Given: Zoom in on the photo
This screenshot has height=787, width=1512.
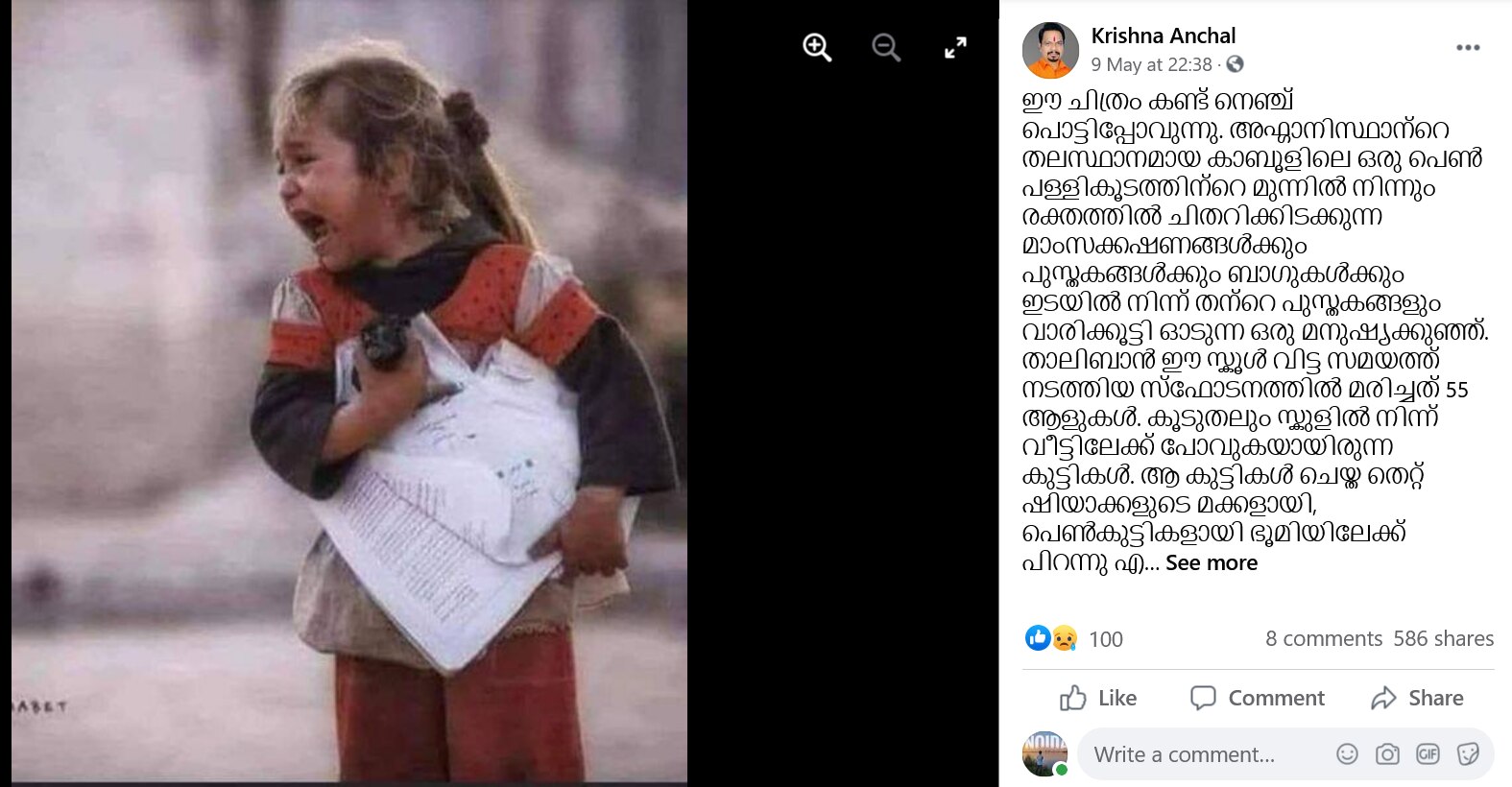Looking at the screenshot, I should 817,47.
